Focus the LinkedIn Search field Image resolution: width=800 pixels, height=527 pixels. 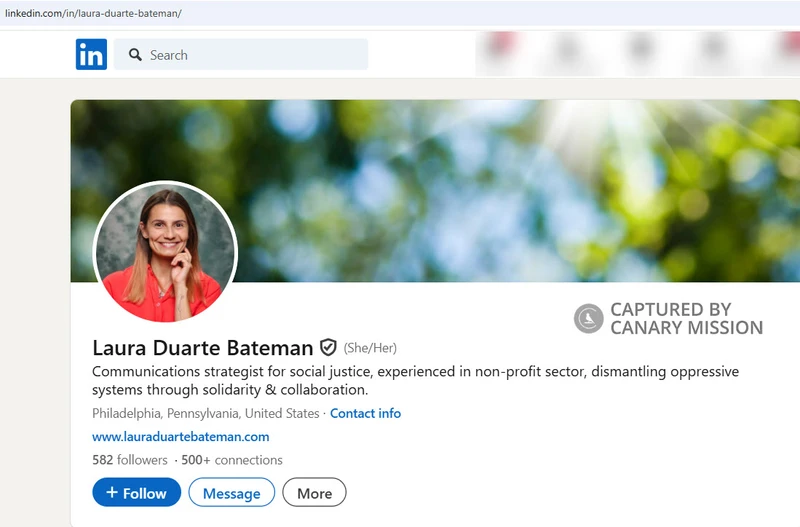(x=241, y=54)
